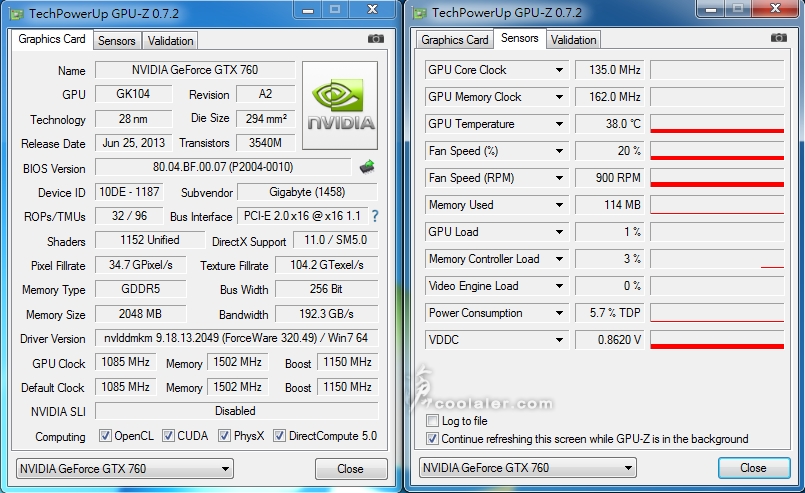Open the GPU Temperature sensor dropdown
Viewport: 805px width, 493px height.
pos(559,124)
